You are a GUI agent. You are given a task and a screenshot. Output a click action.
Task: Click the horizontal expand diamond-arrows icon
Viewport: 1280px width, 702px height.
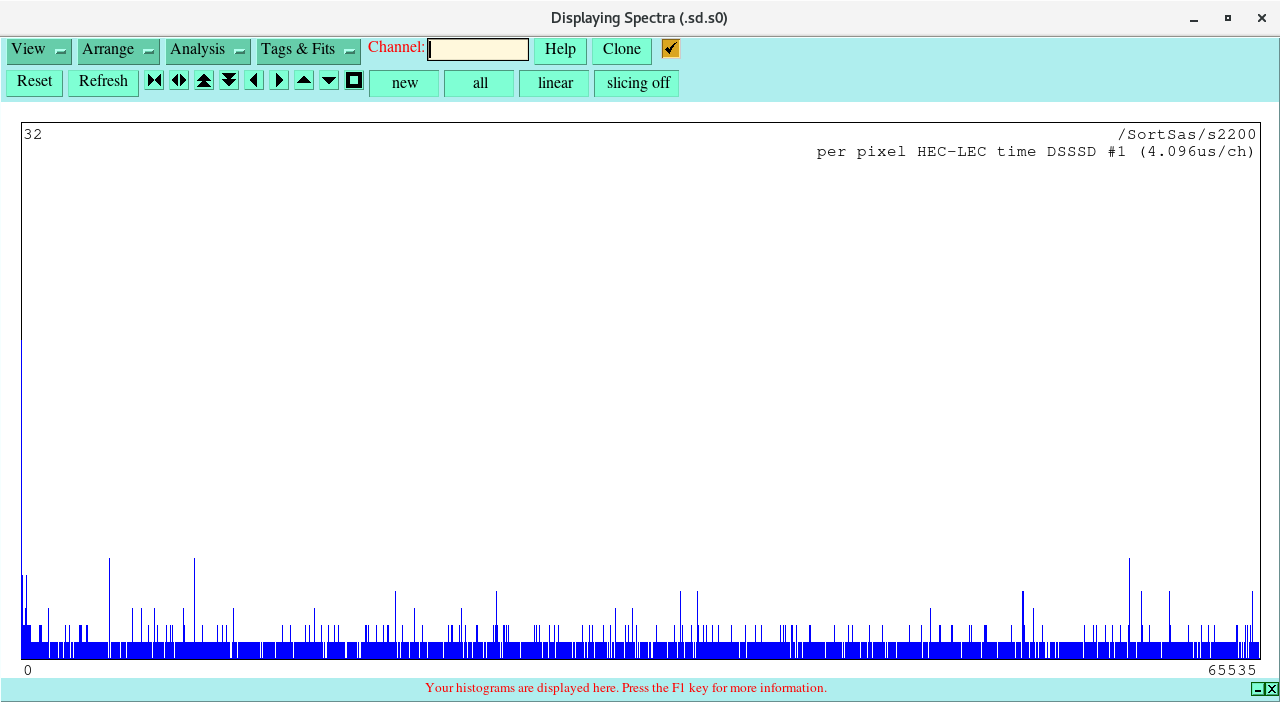(179, 81)
